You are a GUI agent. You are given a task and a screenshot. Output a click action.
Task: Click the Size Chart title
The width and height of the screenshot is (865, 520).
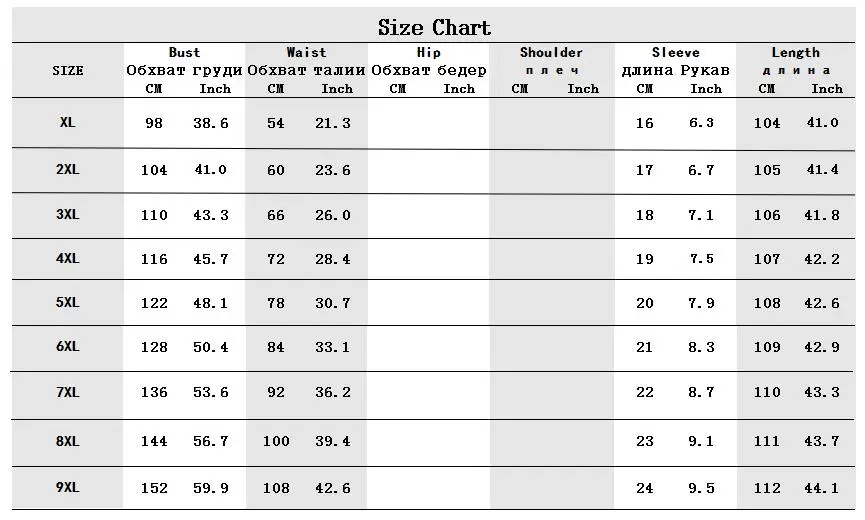(x=434, y=28)
